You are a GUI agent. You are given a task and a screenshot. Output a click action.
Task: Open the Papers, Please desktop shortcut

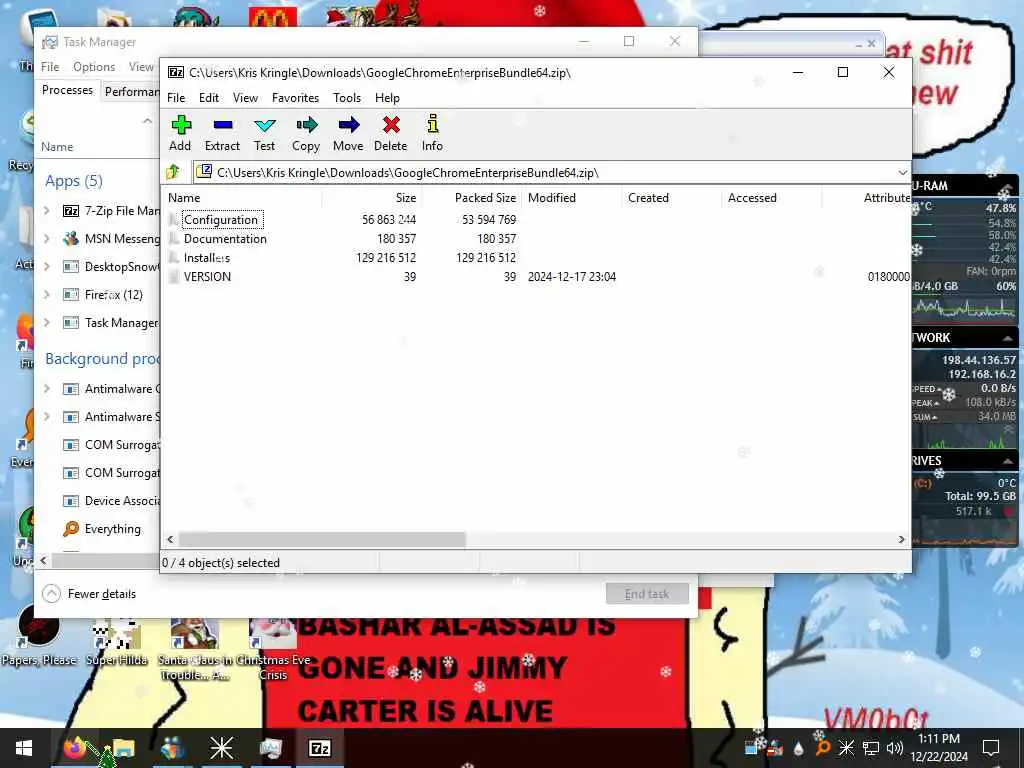(39, 637)
